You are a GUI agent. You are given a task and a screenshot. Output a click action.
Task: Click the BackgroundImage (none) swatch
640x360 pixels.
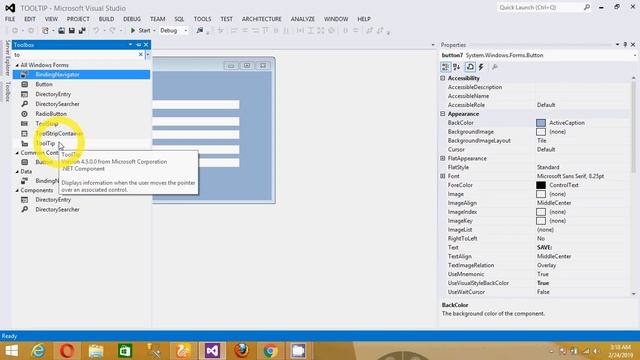(x=541, y=132)
